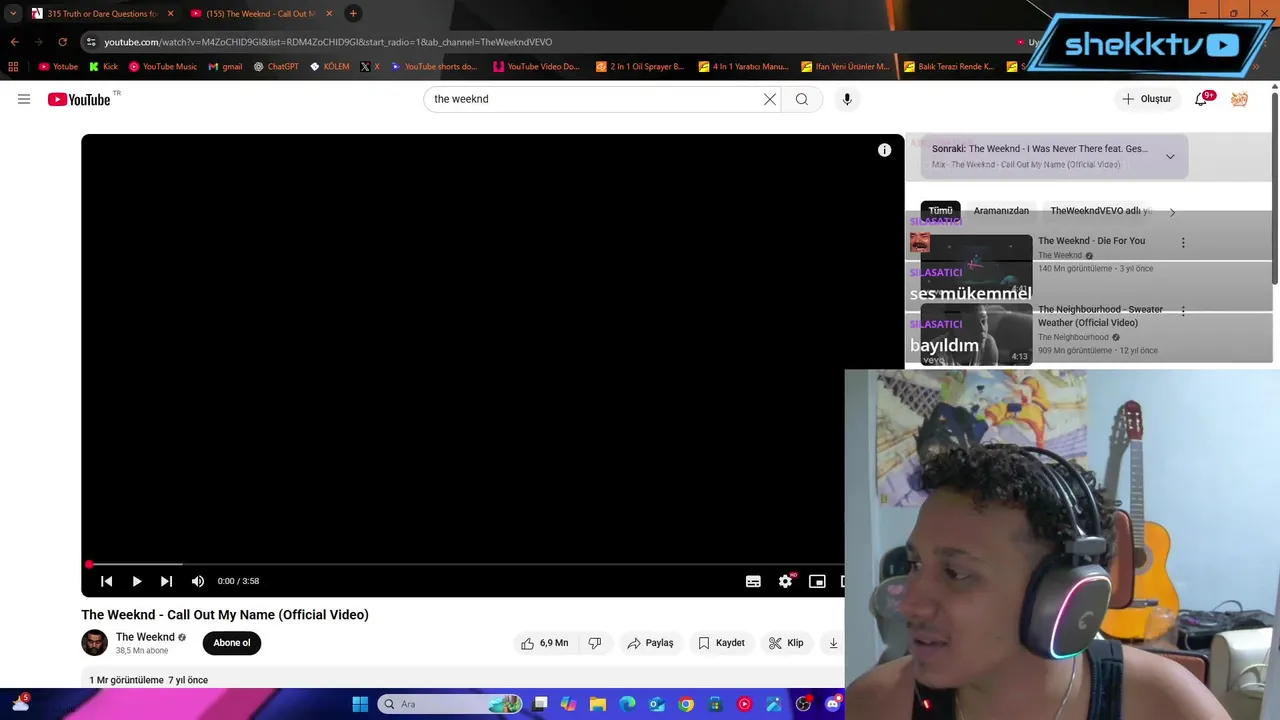The width and height of the screenshot is (1280, 720).
Task: Open the tab search dropdown
Action: pyautogui.click(x=13, y=13)
